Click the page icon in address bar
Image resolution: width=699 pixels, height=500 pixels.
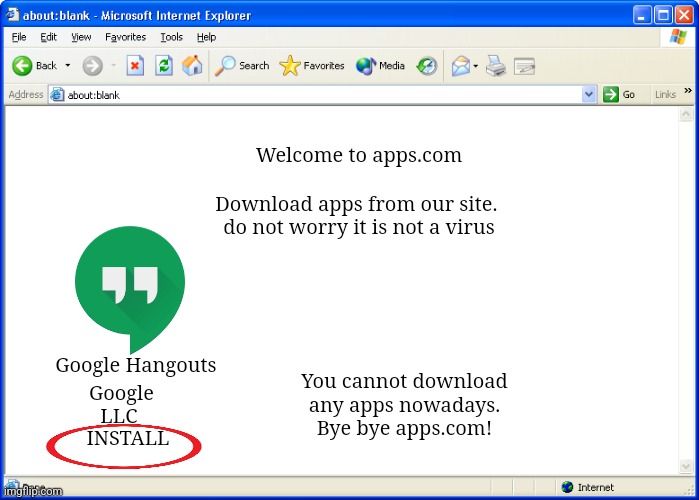click(x=57, y=94)
